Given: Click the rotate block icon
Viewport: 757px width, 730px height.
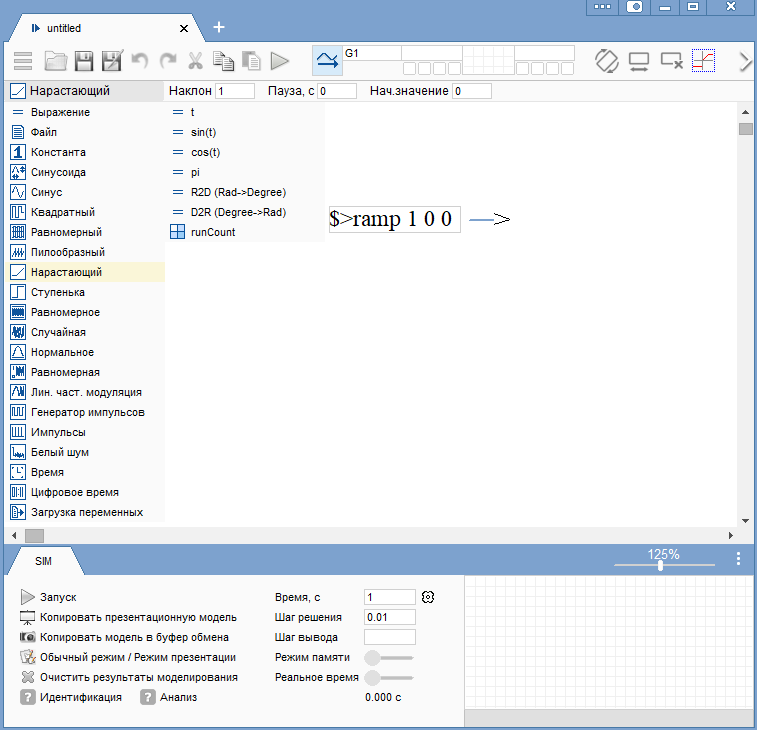Looking at the screenshot, I should pyautogui.click(x=606, y=61).
